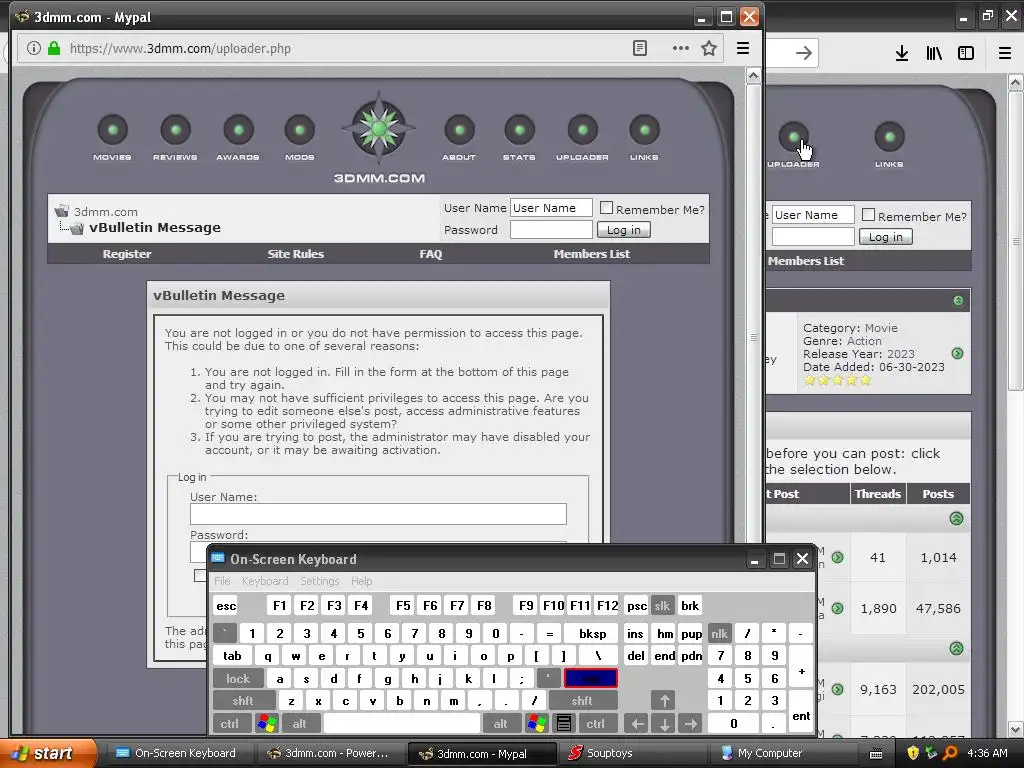
Task: Open the Windows start button
Action: point(48,753)
